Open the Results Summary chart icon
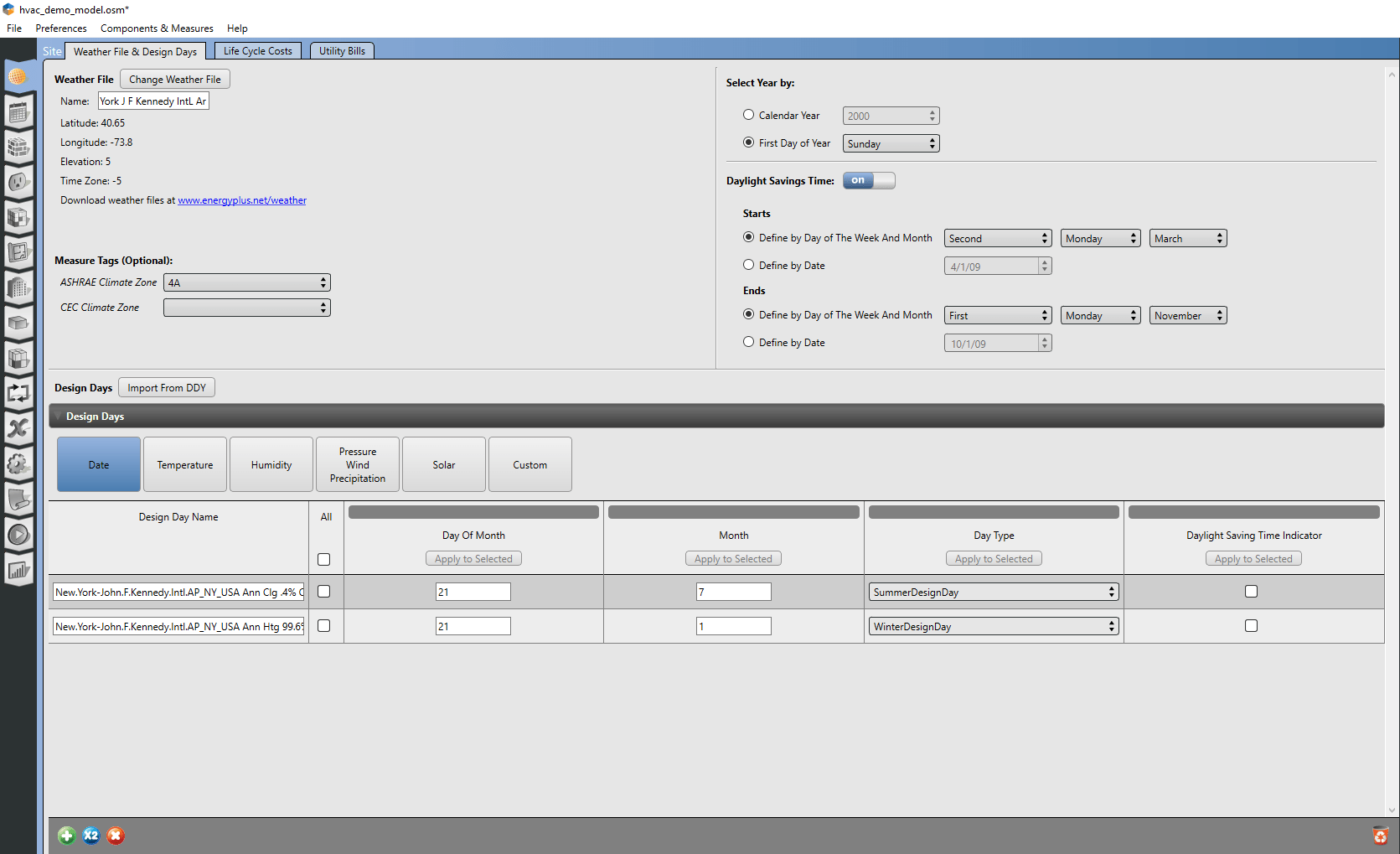This screenshot has height=854, width=1400. (x=18, y=570)
